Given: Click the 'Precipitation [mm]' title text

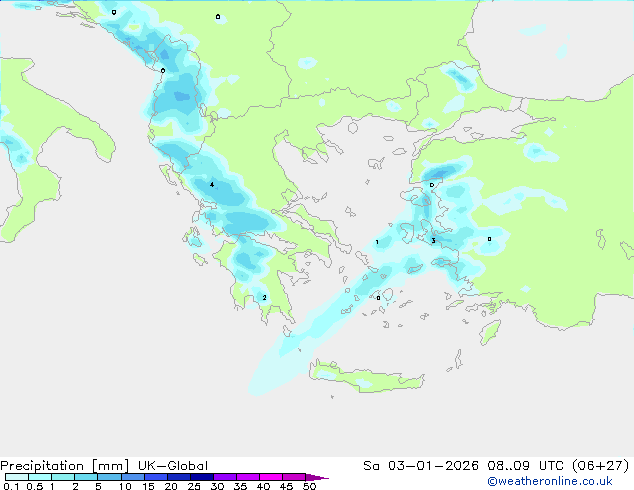Looking at the screenshot, I should click(x=64, y=466).
